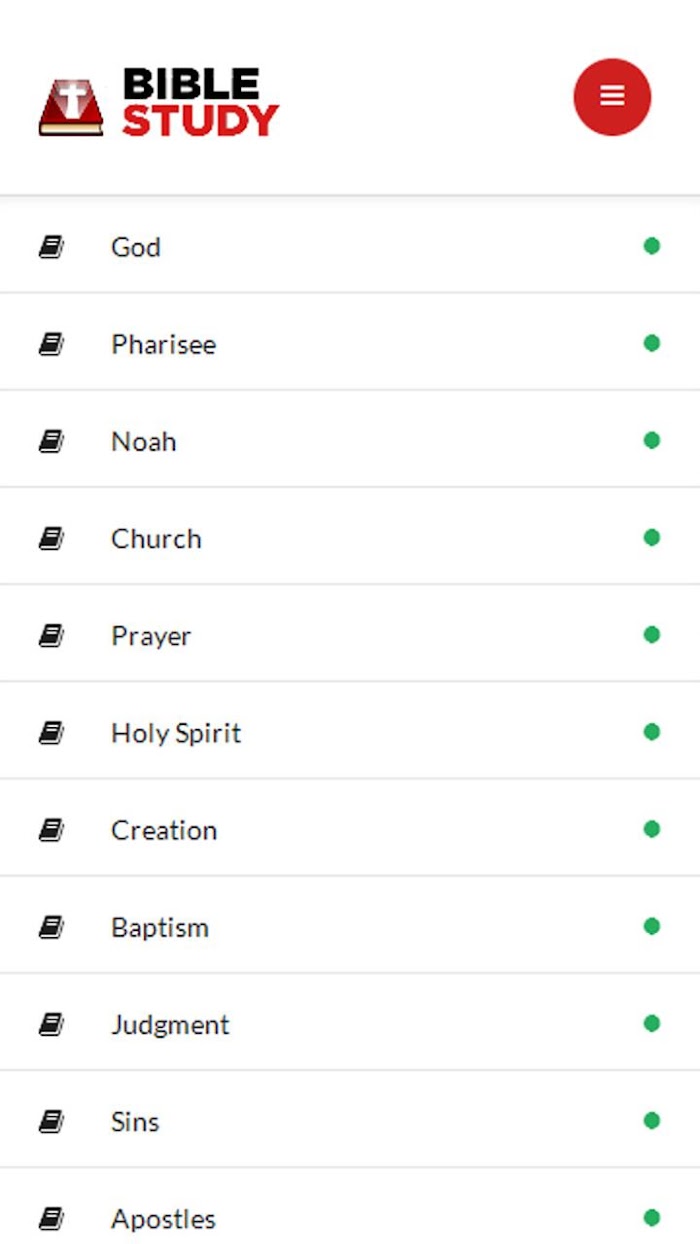Viewport: 700px width, 1244px height.
Task: Click the green status dot beside Sins
Action: (x=652, y=1120)
